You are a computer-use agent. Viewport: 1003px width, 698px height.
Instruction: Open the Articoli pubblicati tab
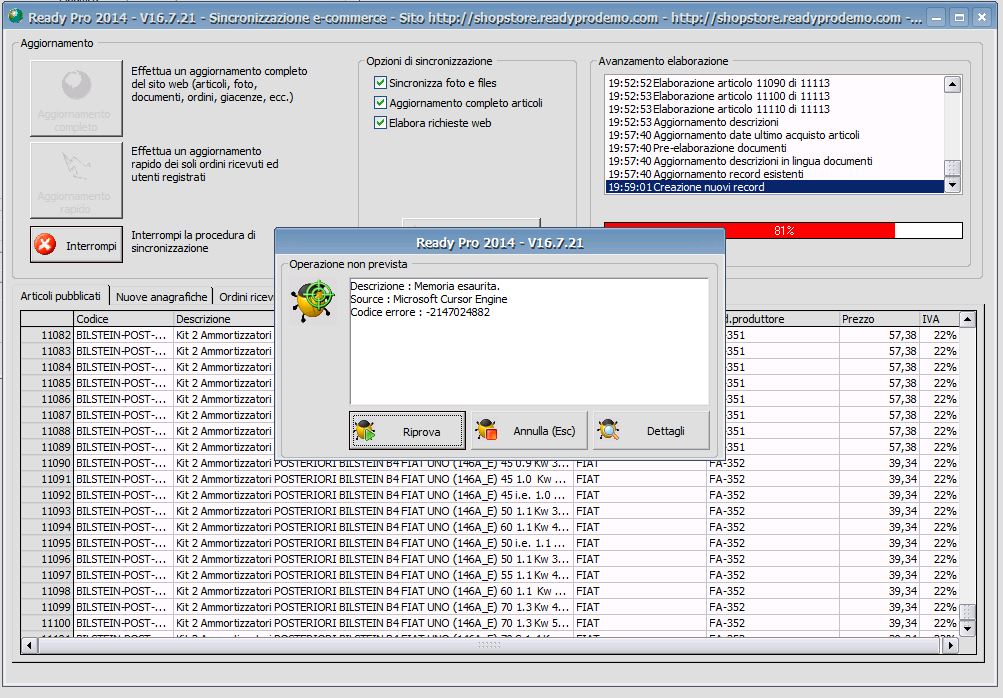coord(61,297)
